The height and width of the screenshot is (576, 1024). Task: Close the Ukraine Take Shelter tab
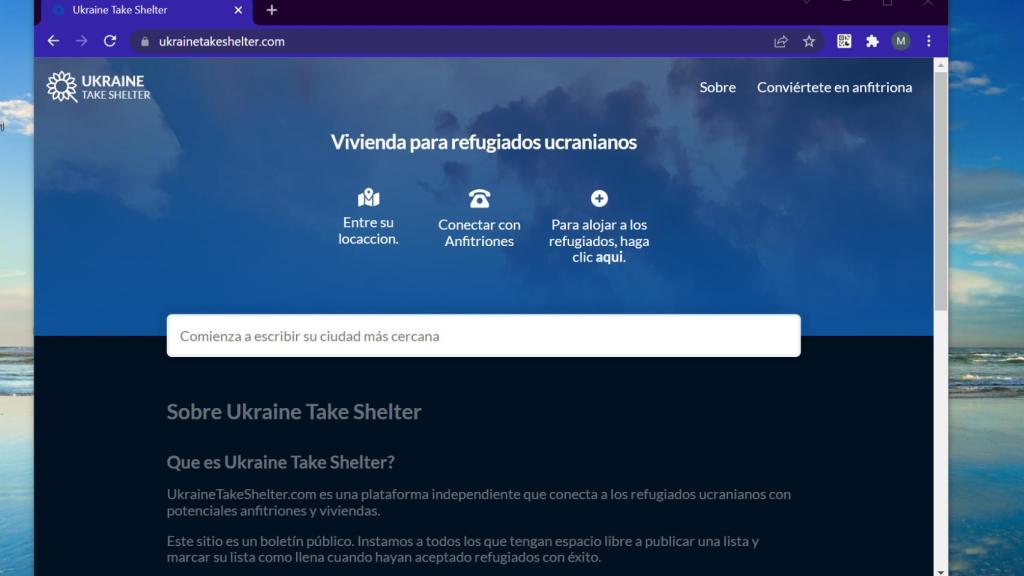pyautogui.click(x=238, y=10)
